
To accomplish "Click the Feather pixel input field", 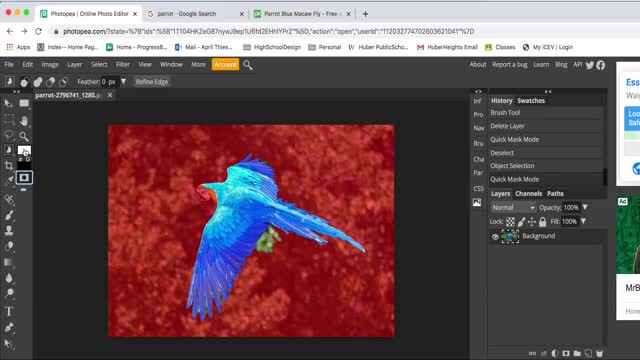I will pyautogui.click(x=109, y=82).
